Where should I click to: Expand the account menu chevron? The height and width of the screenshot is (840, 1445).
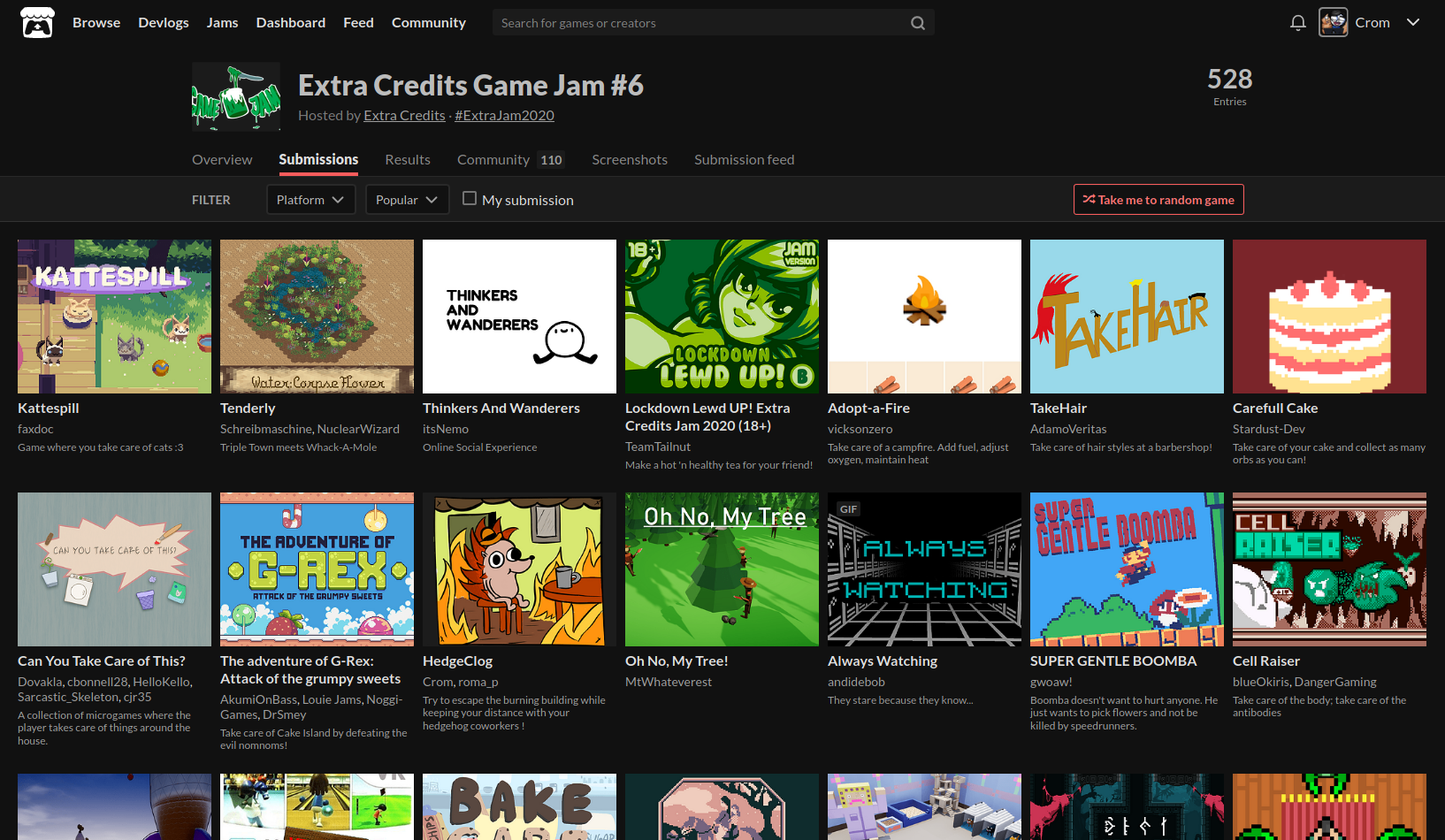(1413, 22)
